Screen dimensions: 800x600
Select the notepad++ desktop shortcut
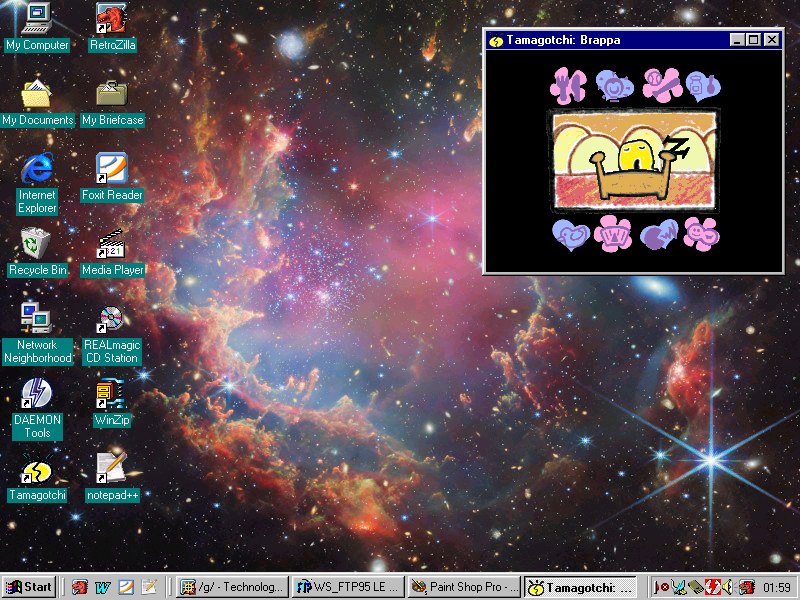click(112, 477)
